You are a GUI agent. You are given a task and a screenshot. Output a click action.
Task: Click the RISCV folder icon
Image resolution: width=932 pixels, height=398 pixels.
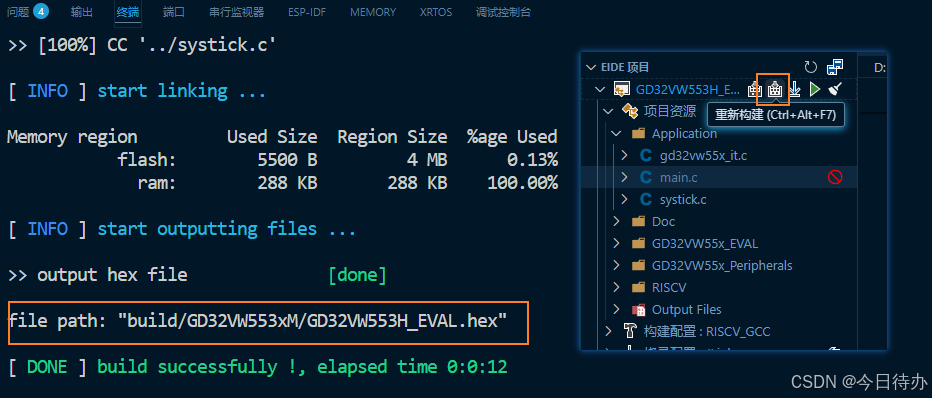point(638,288)
